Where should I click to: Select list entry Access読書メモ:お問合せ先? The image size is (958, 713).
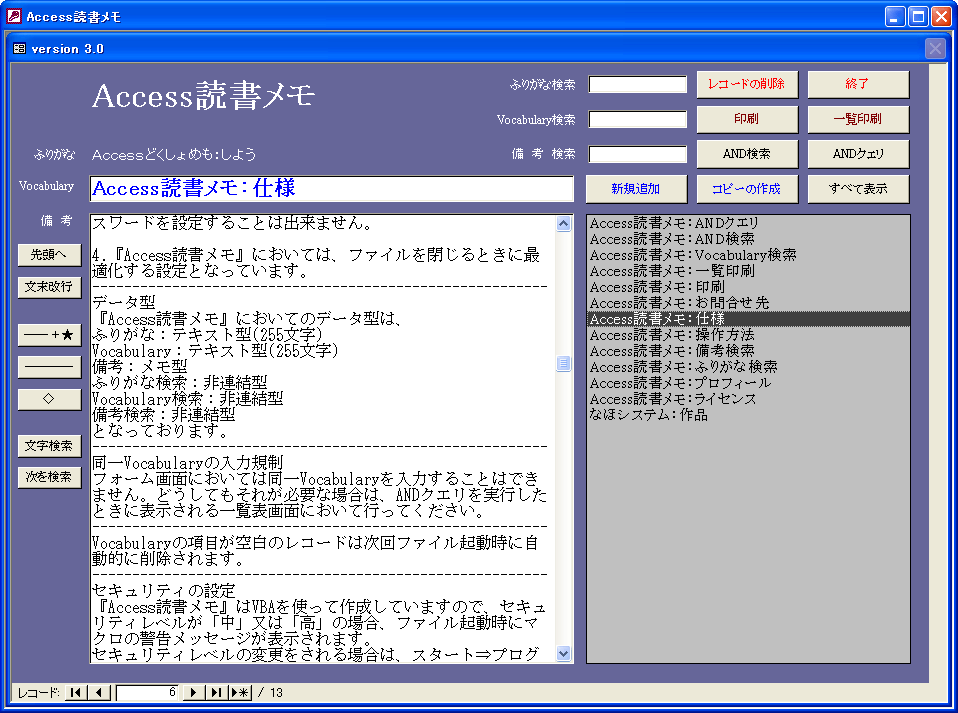(x=748, y=302)
